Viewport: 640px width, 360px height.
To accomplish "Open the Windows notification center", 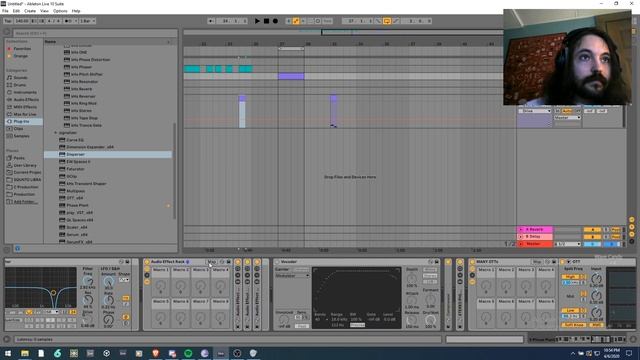I will [x=629, y=353].
